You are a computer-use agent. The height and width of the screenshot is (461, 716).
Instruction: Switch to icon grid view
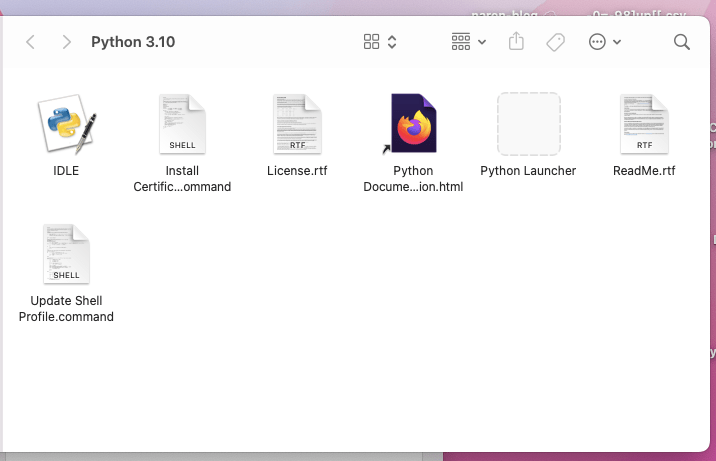pos(371,42)
